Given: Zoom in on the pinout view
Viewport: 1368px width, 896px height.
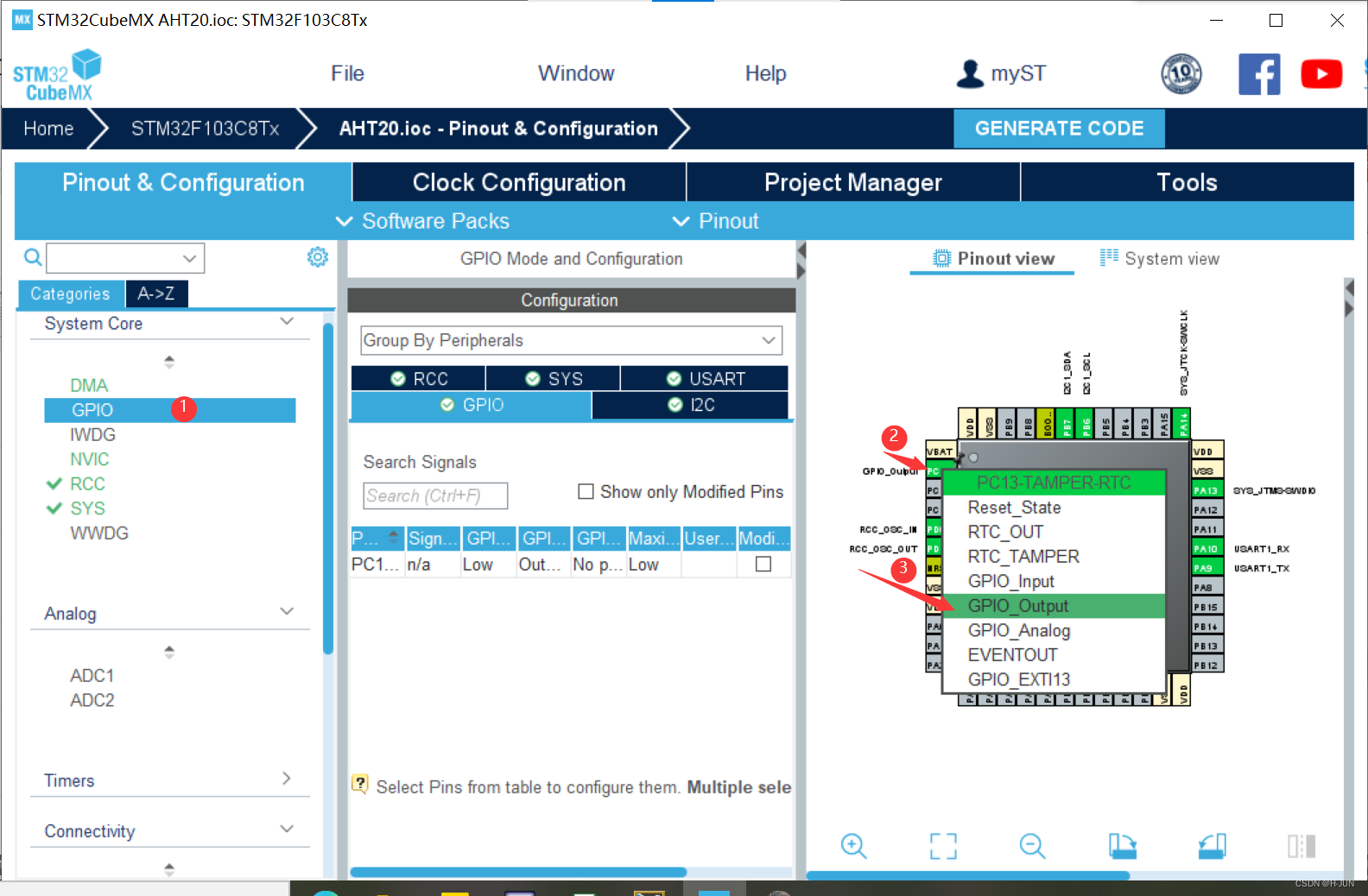Looking at the screenshot, I should [x=853, y=846].
